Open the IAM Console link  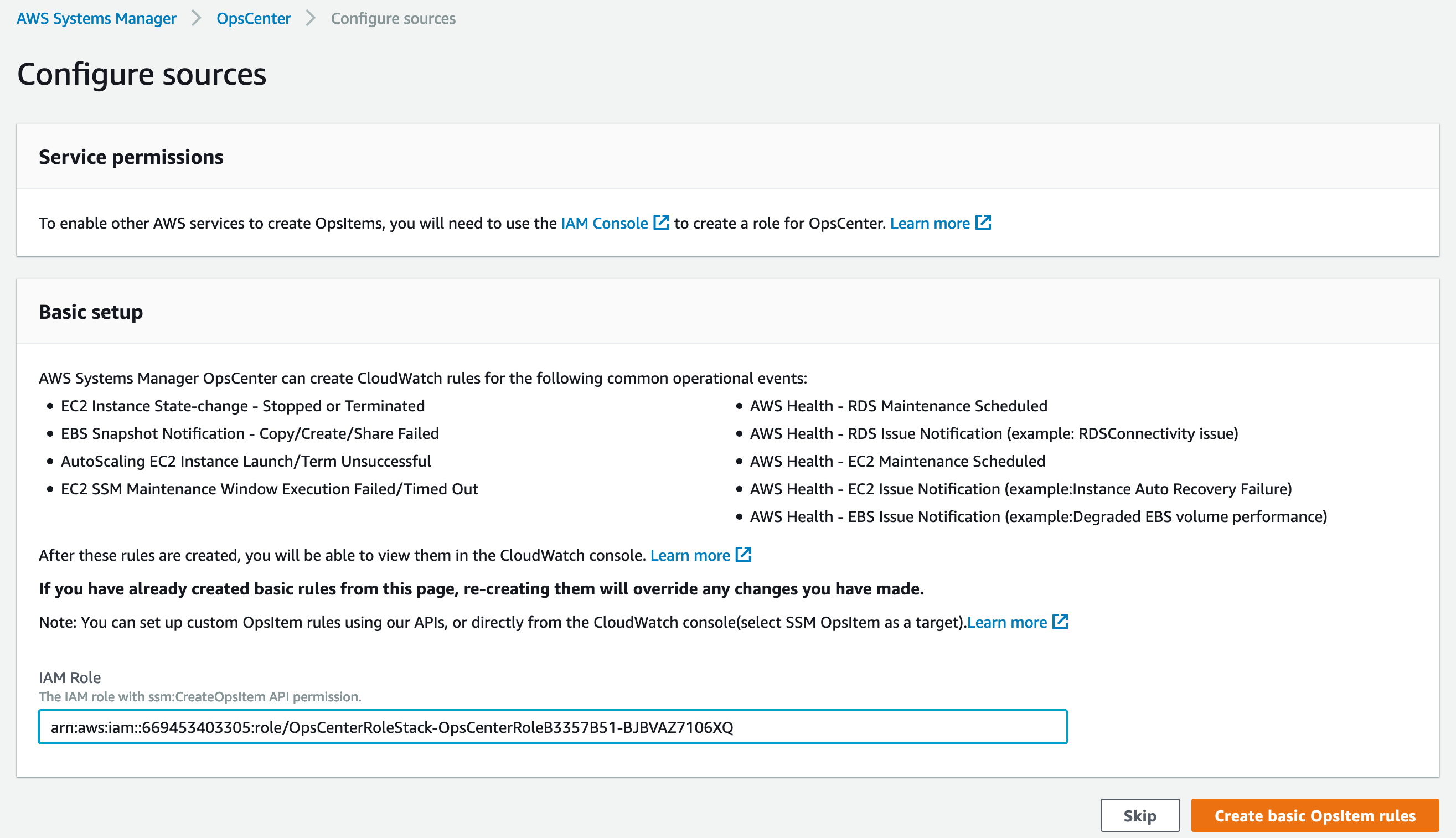[x=605, y=223]
